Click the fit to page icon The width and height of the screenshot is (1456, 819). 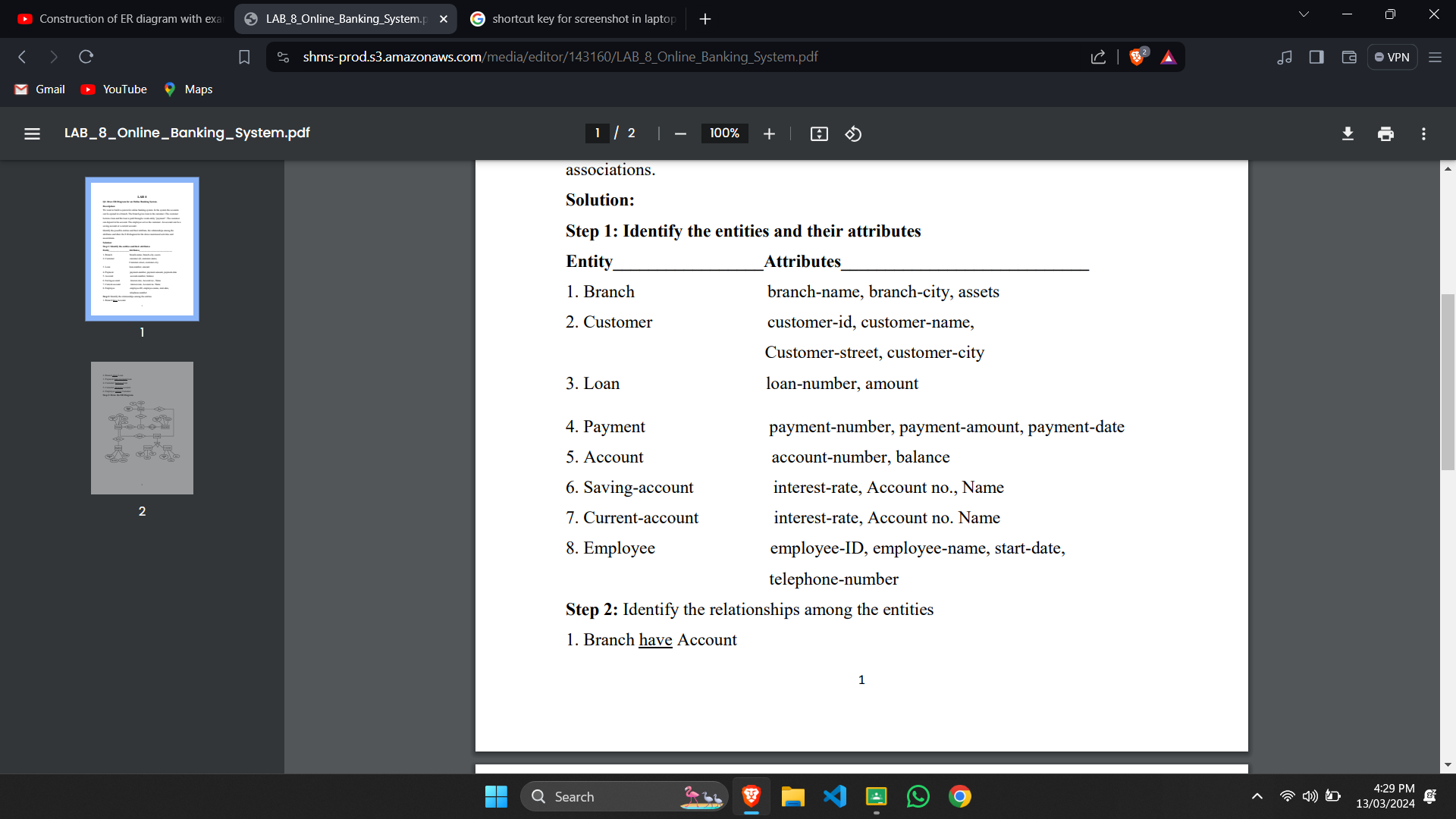[x=819, y=133]
